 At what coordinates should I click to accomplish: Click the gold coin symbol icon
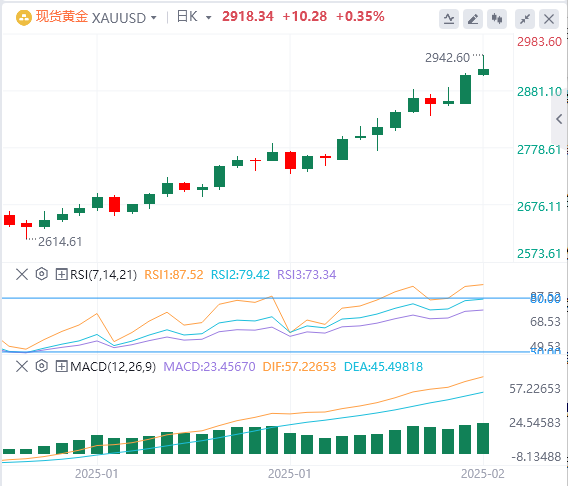tap(24, 18)
